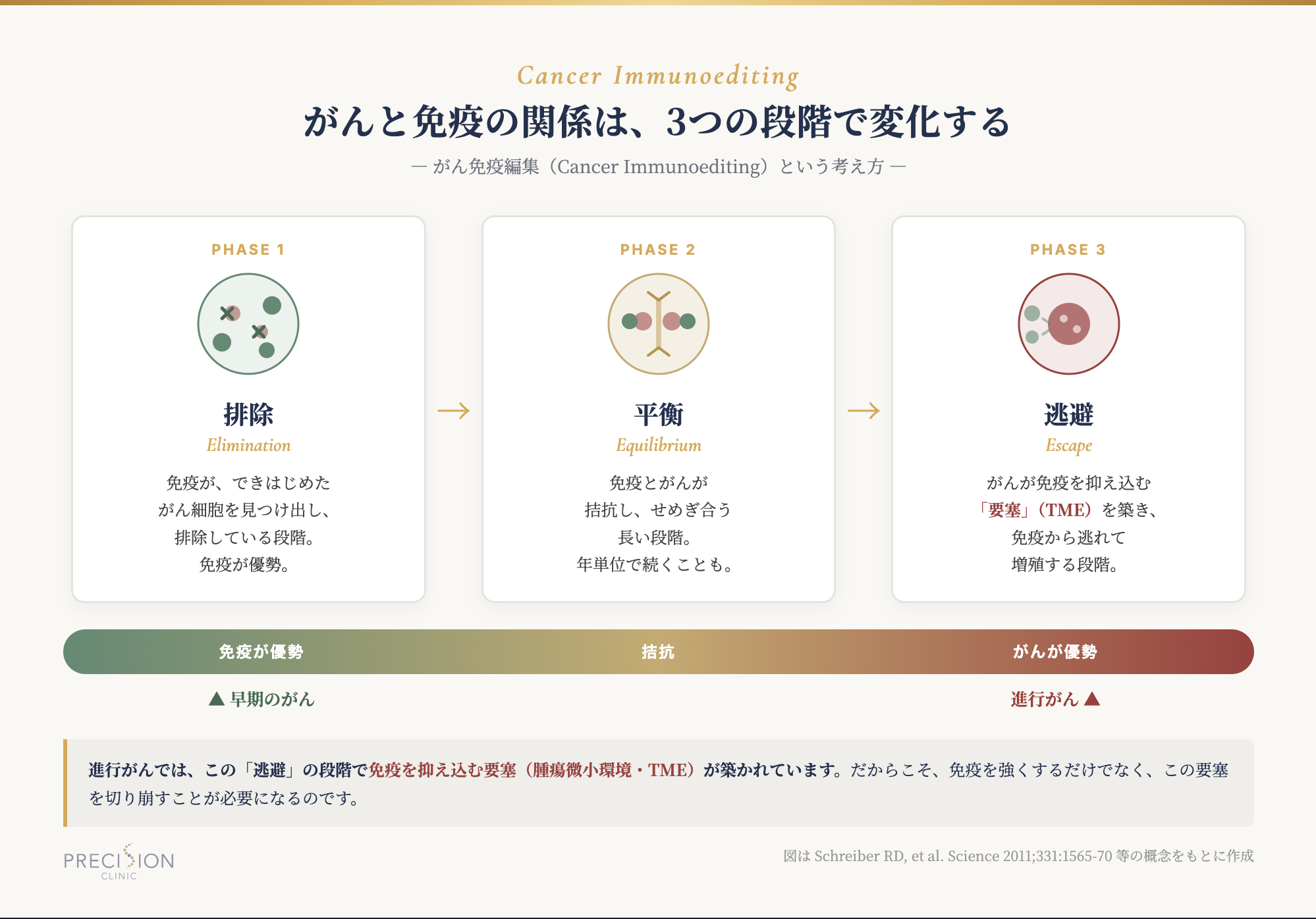Click the Phase 1 elimination circle icon
Screen dimensions: 1316x919
[x=248, y=324]
